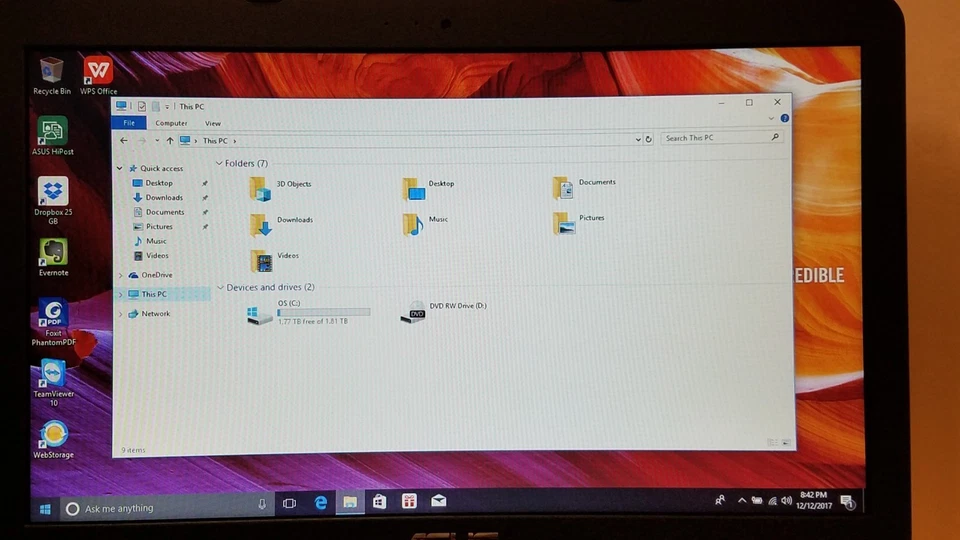Click the OS (C:) storage usage bar
The height and width of the screenshot is (540, 960).
324,312
